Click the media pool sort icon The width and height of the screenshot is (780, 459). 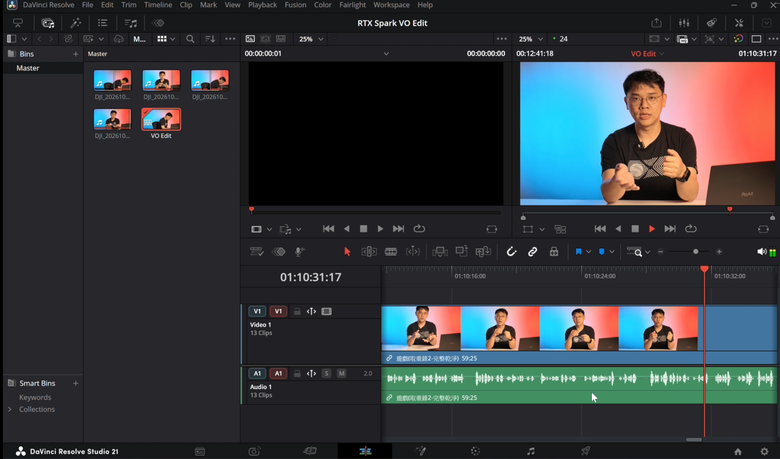coord(210,39)
